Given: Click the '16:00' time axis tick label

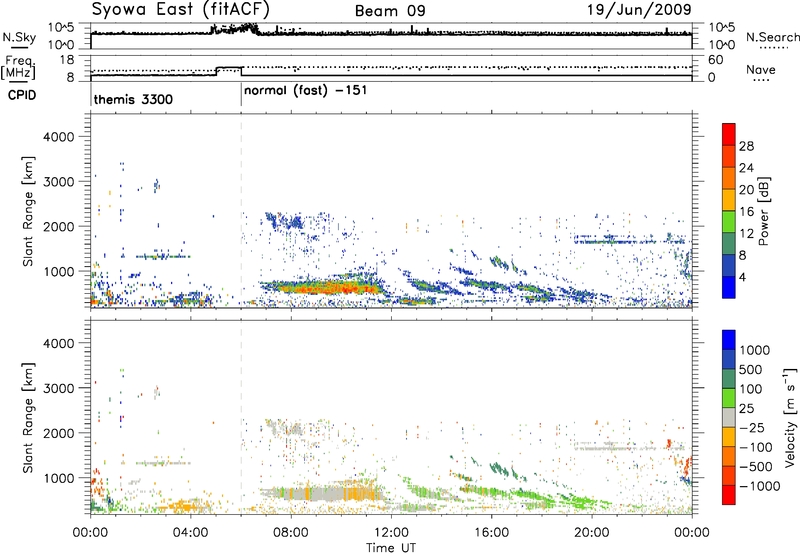Looking at the screenshot, I should [x=491, y=533].
